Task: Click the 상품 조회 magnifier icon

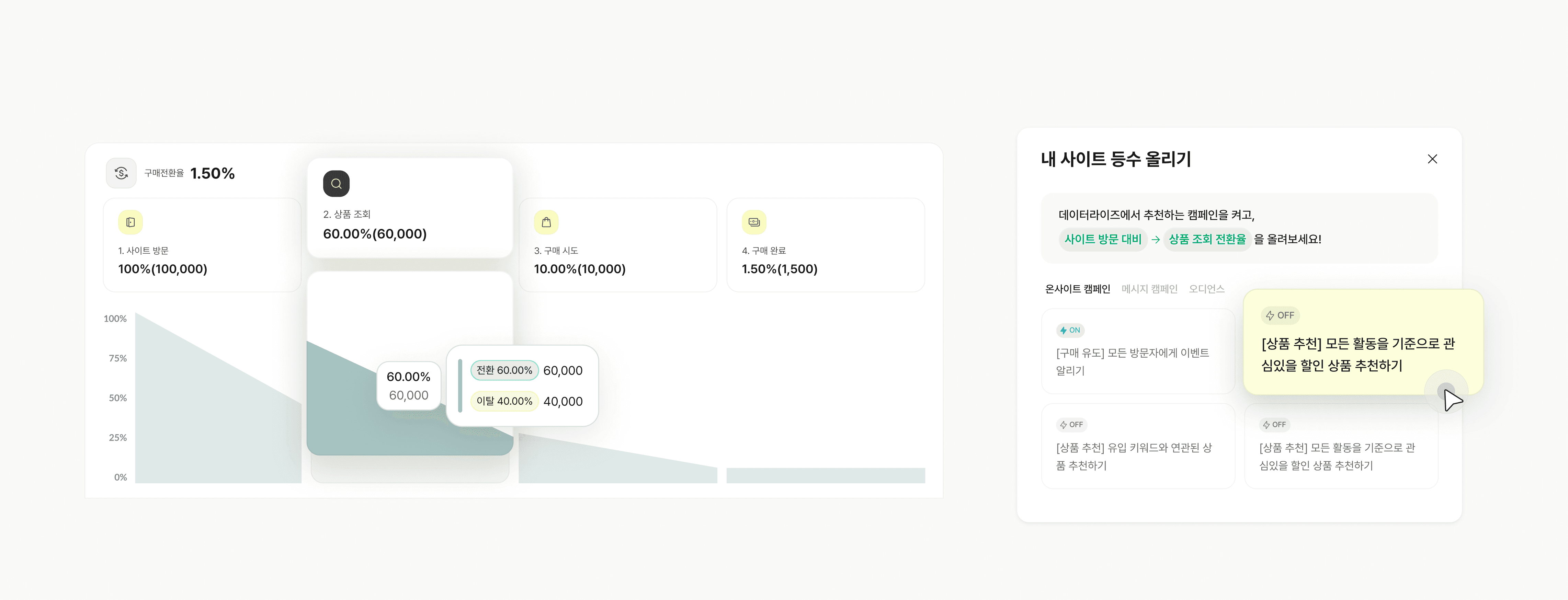Action: [x=336, y=184]
